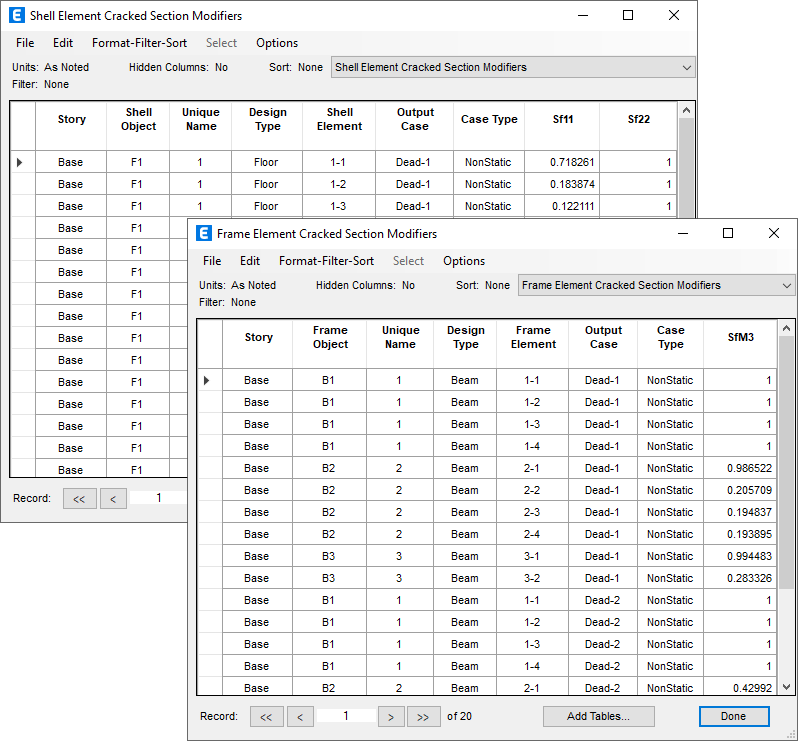
Task: Open Format-Filter-Sort menu in Frame window
Action: 326,261
